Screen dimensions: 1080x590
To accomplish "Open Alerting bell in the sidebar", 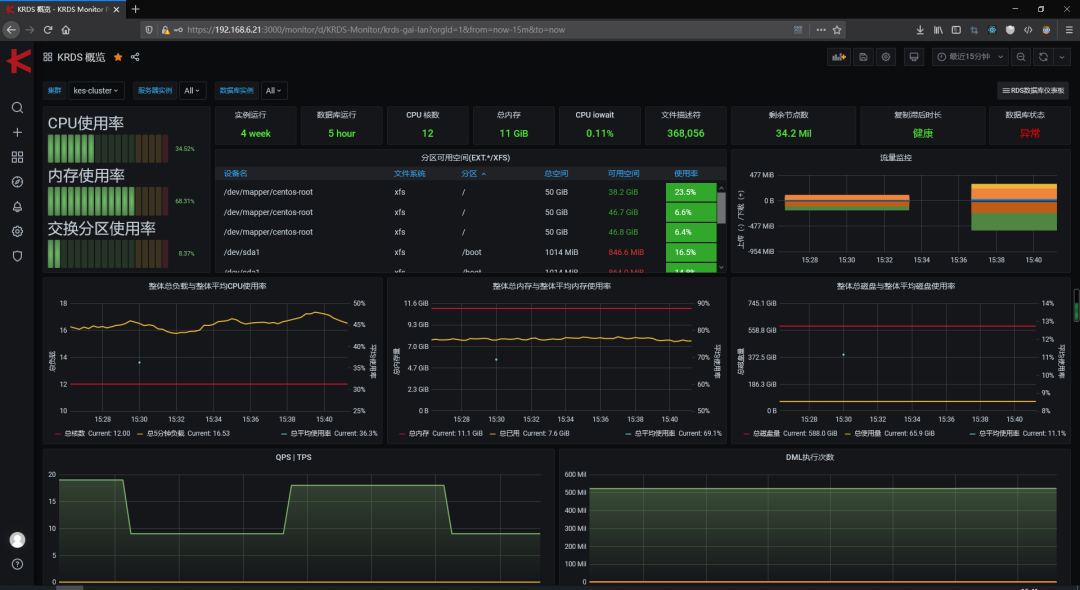I will [x=17, y=207].
